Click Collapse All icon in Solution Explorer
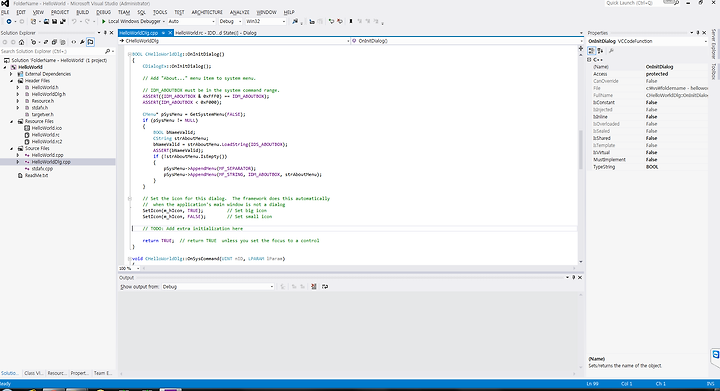The width and height of the screenshot is (720, 391). click(x=54, y=42)
